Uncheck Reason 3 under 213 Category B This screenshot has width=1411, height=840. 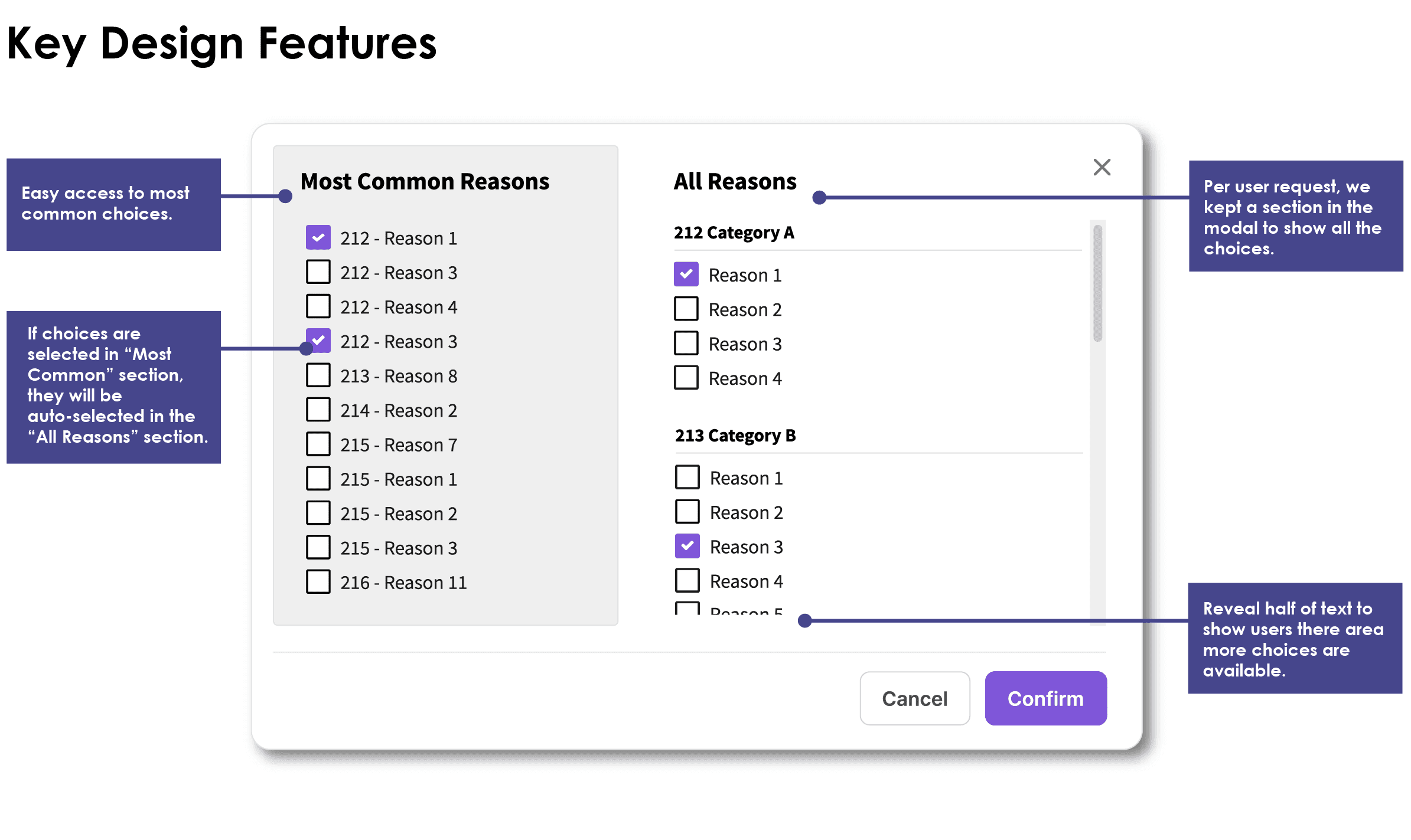tap(687, 546)
